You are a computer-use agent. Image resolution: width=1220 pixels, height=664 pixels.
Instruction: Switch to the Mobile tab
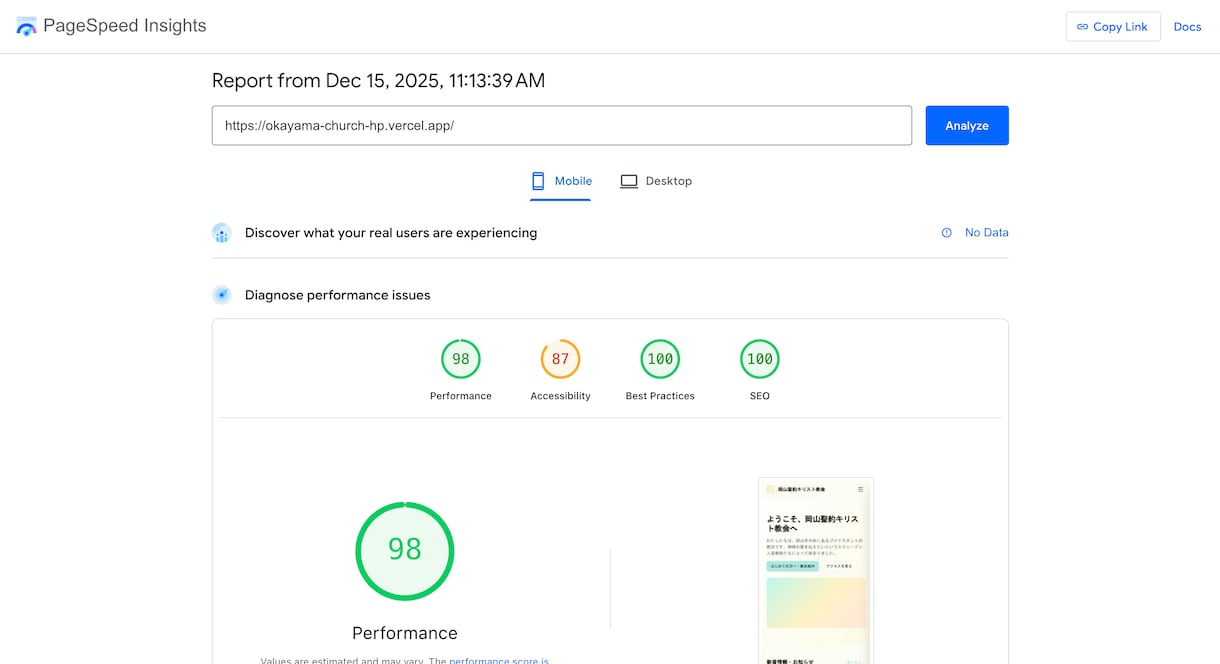pos(561,181)
